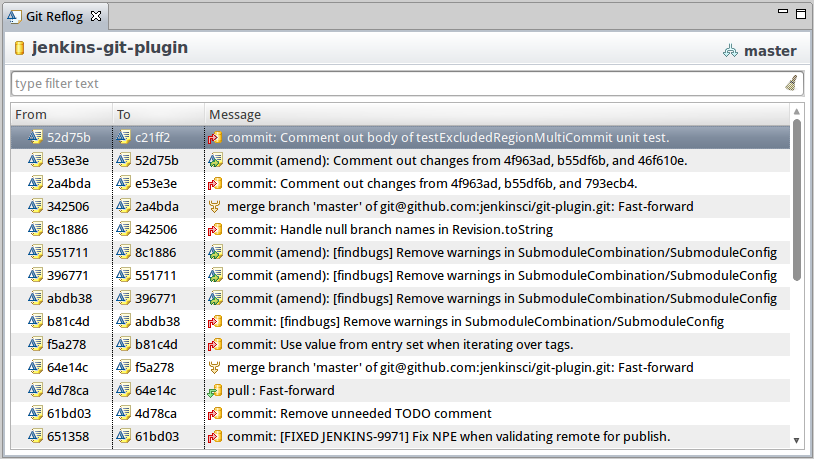Maximize the Git Reflog view

point(801,14)
